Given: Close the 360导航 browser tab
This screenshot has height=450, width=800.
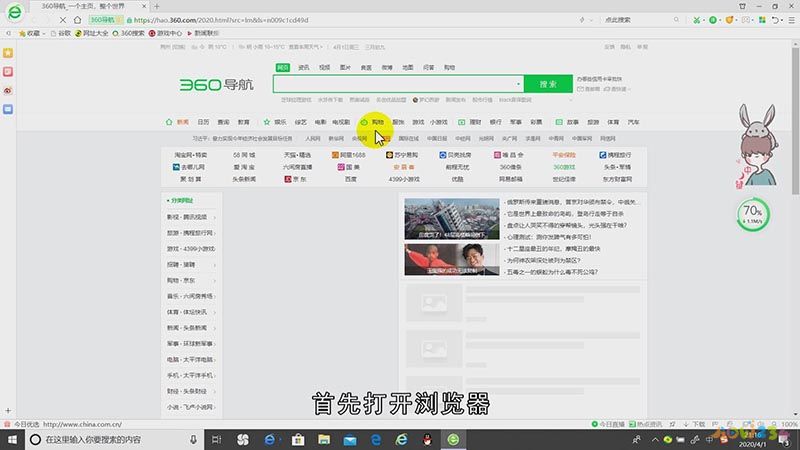Looking at the screenshot, I should 144,6.
